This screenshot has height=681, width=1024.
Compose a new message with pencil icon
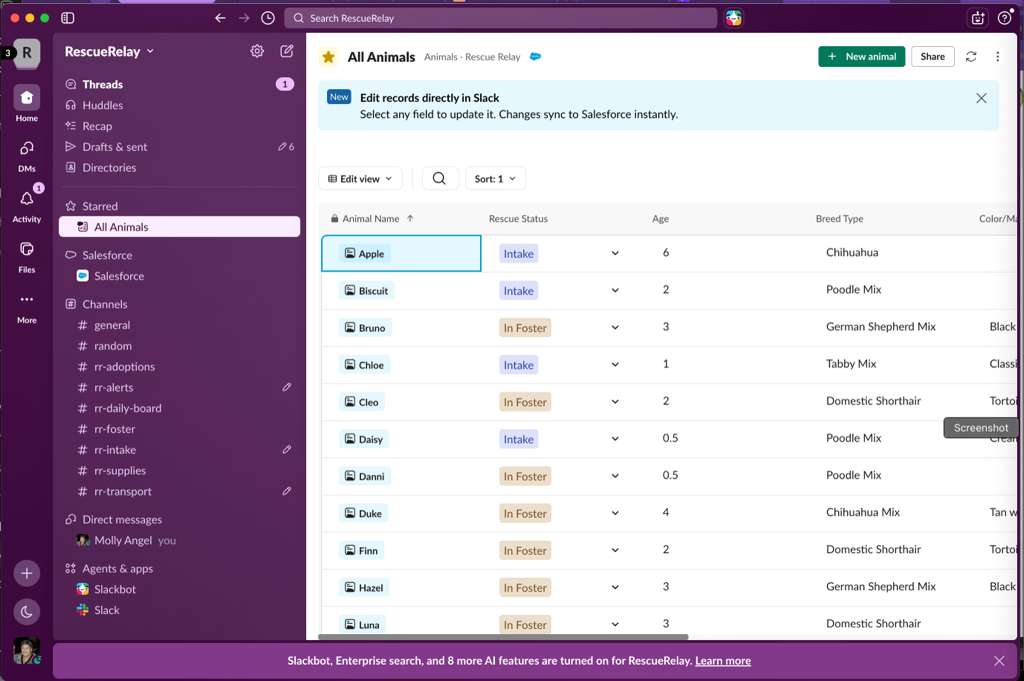click(287, 51)
